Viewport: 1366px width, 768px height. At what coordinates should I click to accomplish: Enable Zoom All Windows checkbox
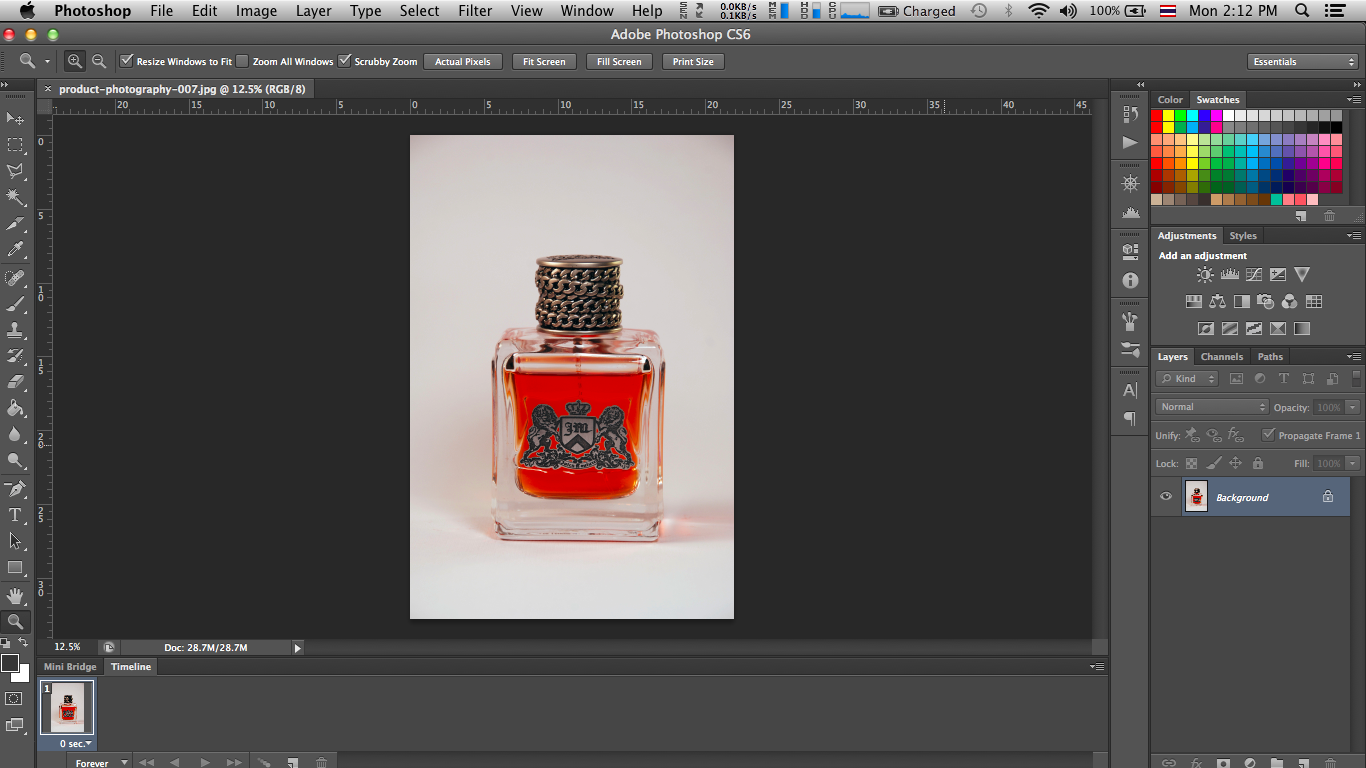(242, 61)
